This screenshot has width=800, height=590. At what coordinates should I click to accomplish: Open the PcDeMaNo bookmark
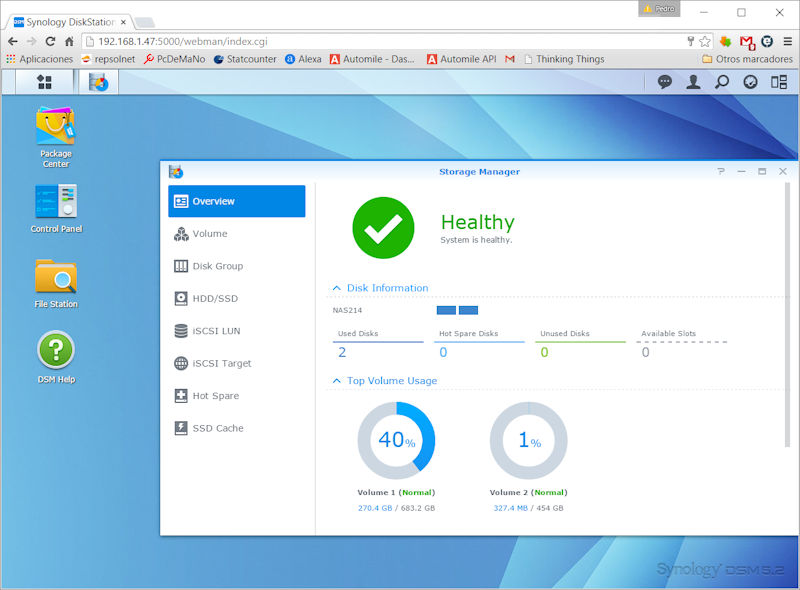174,59
